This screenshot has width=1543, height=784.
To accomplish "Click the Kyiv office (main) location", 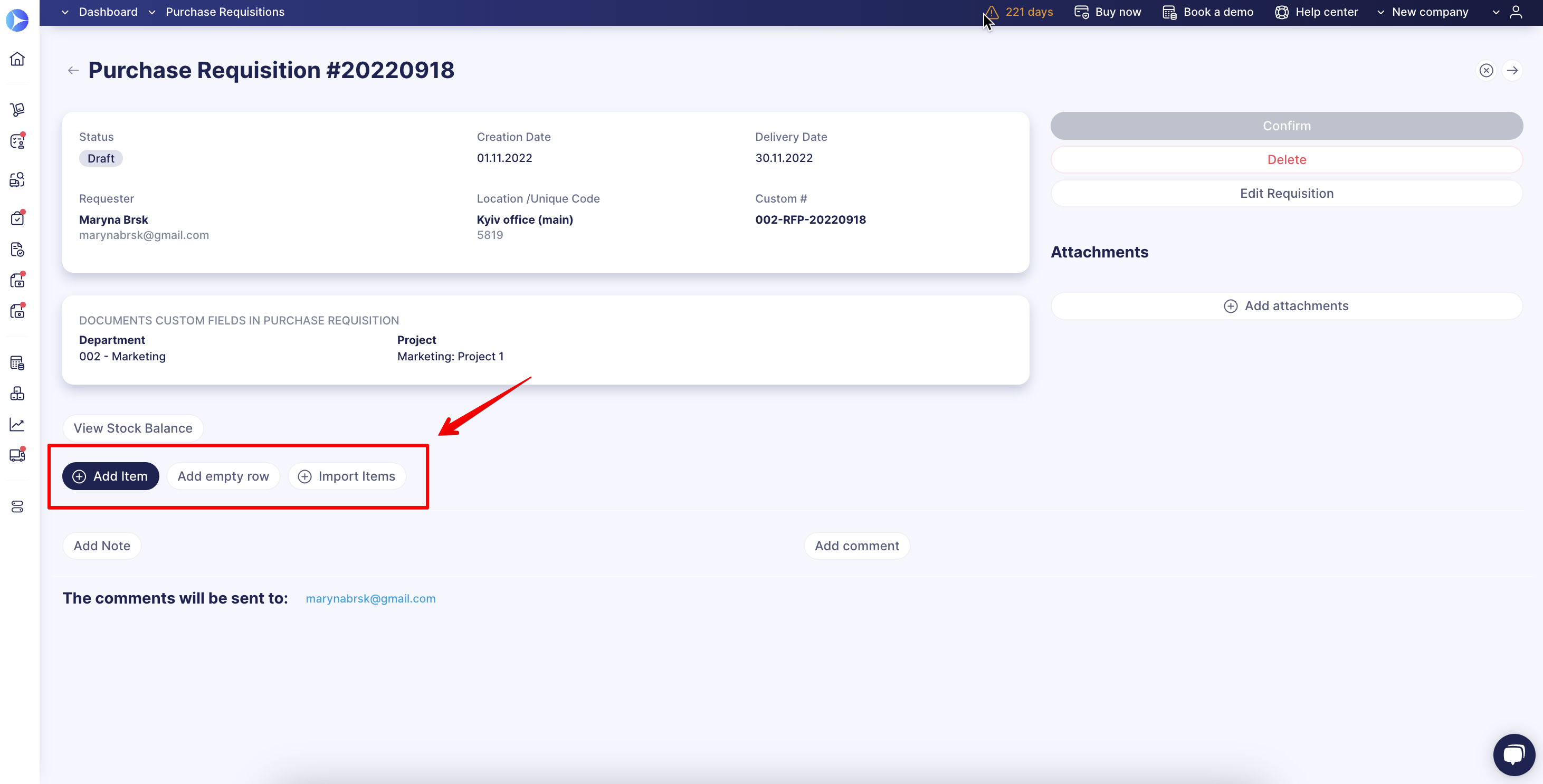I will click(x=525, y=220).
